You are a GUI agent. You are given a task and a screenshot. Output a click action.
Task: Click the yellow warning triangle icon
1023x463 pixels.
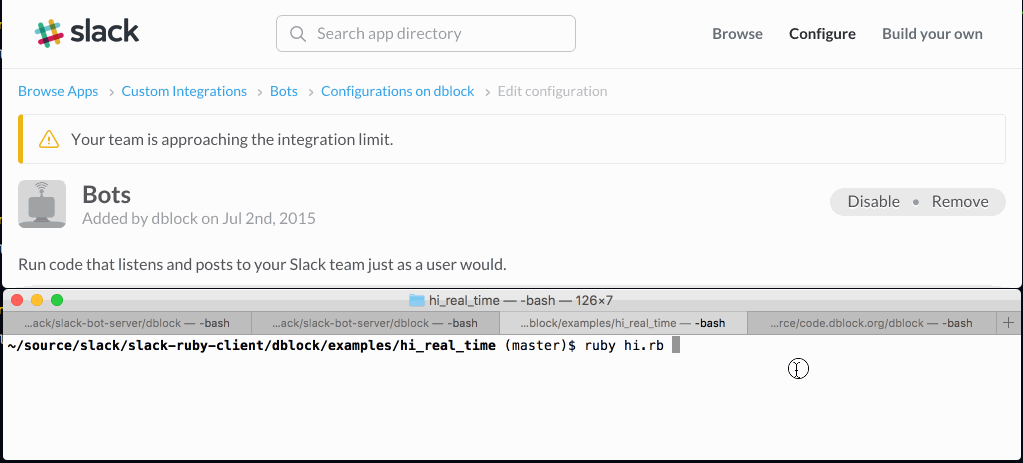click(49, 139)
